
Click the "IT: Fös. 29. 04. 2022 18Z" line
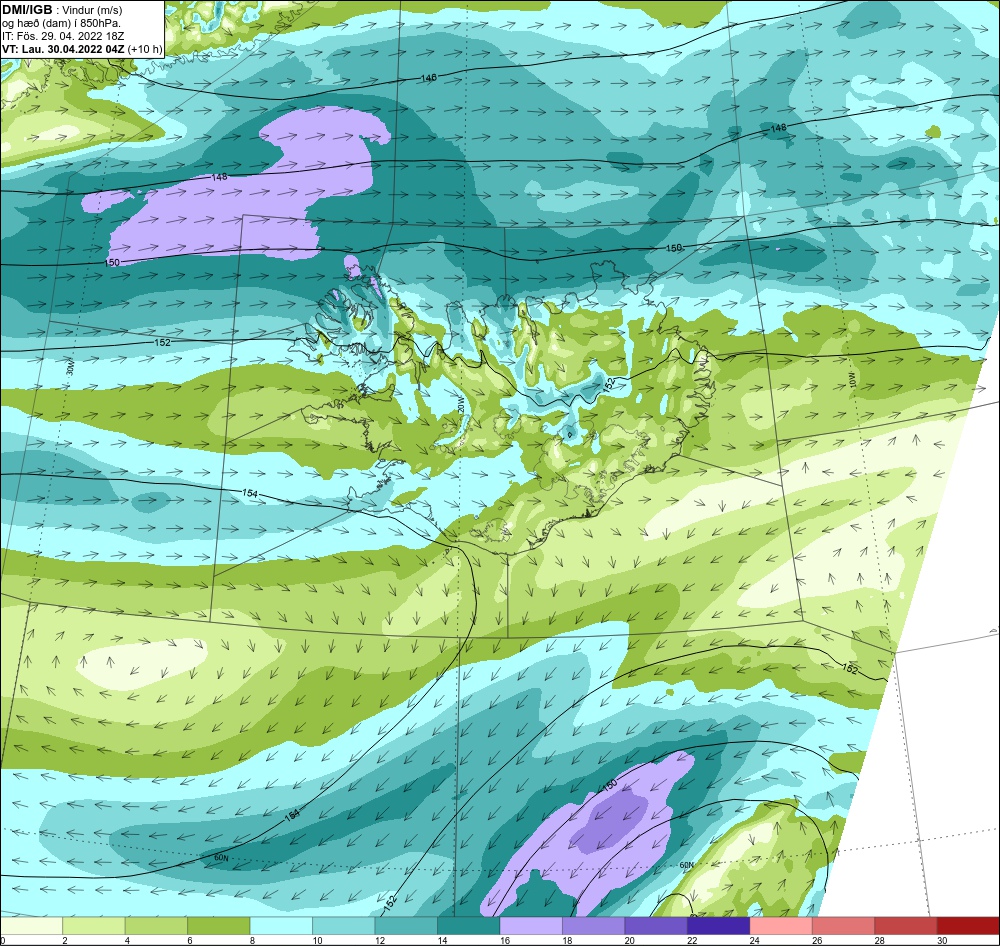coord(62,36)
